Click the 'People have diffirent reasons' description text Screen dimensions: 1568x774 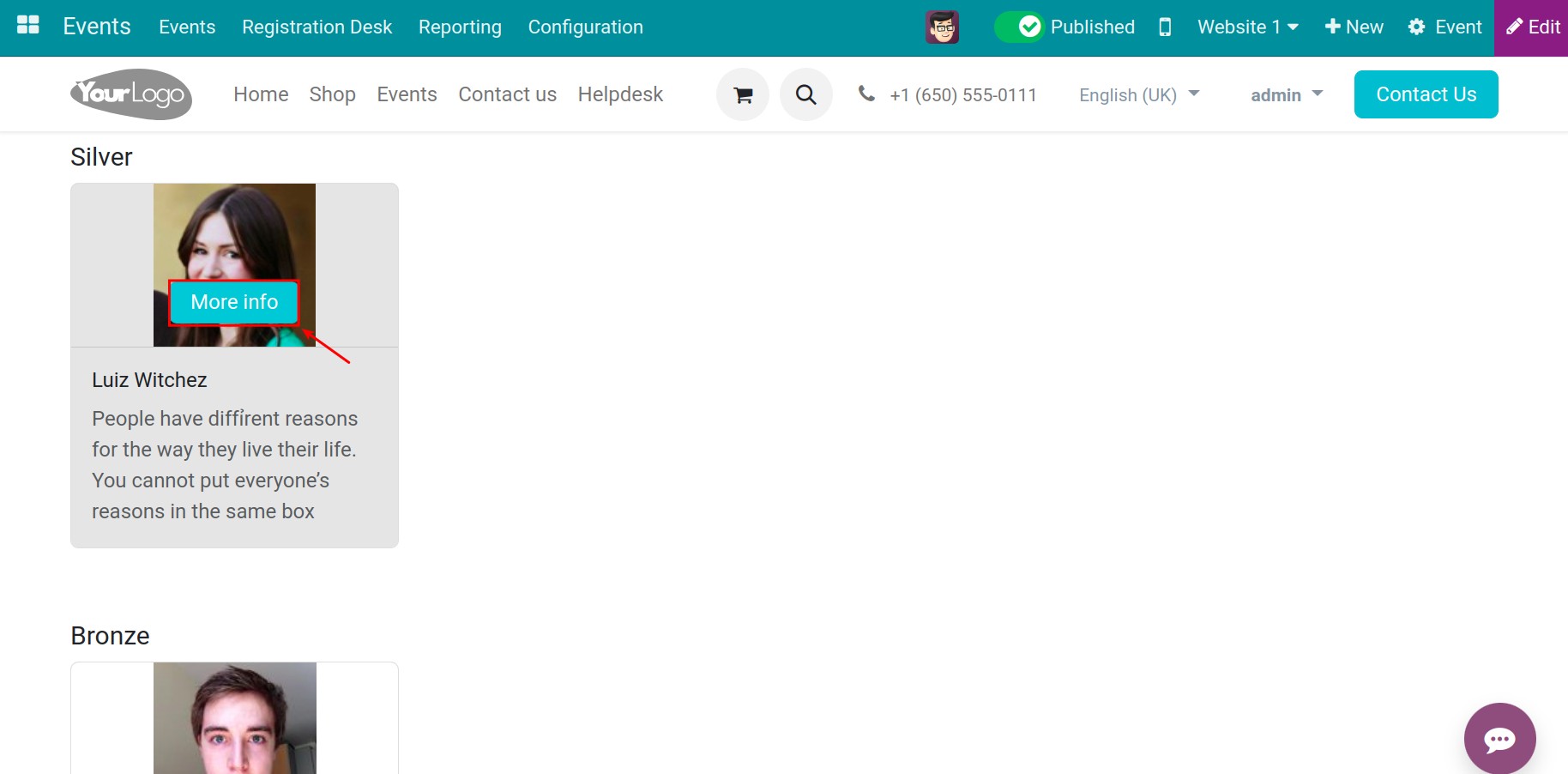pyautogui.click(x=224, y=465)
